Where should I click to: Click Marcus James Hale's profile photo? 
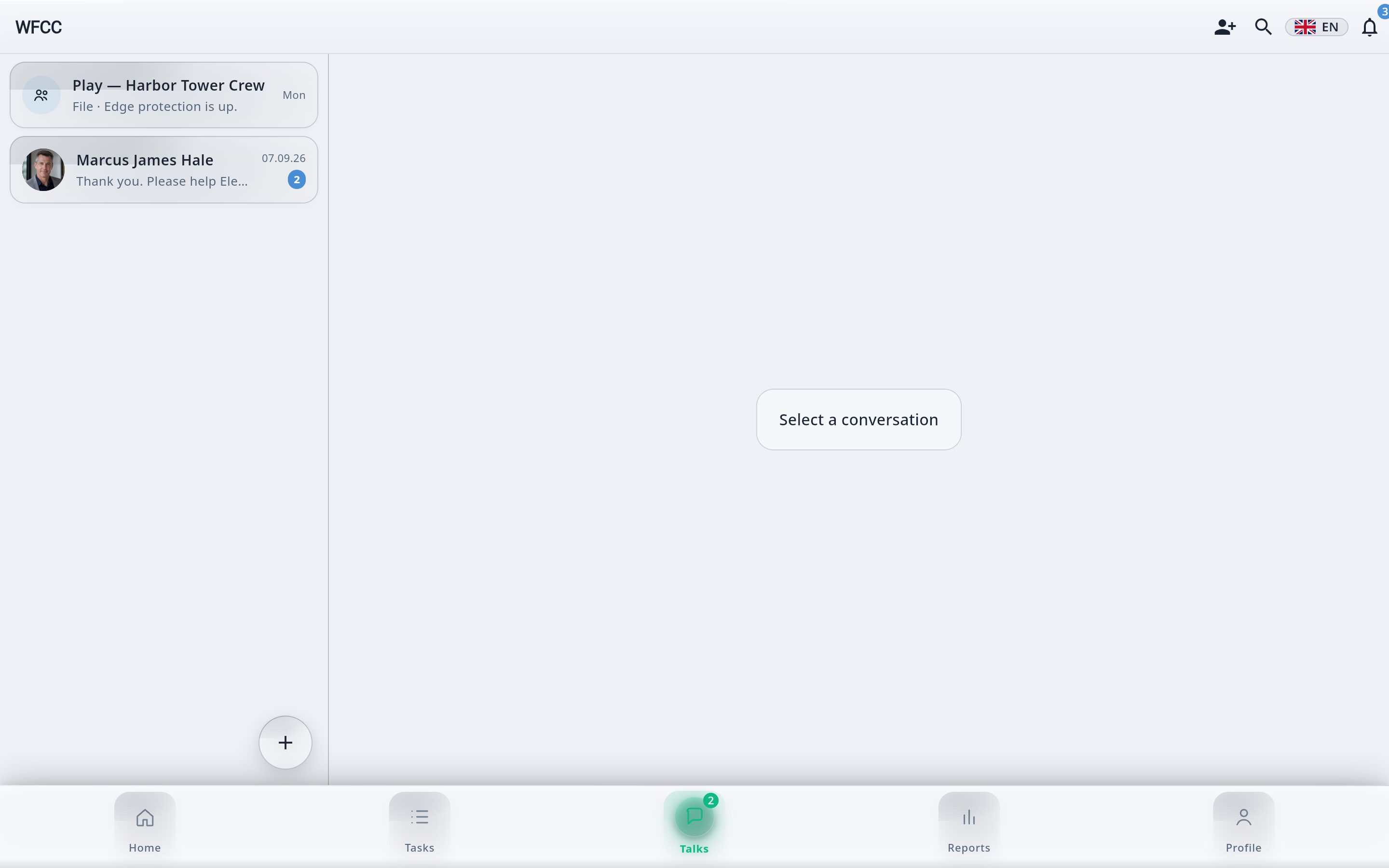(x=43, y=170)
